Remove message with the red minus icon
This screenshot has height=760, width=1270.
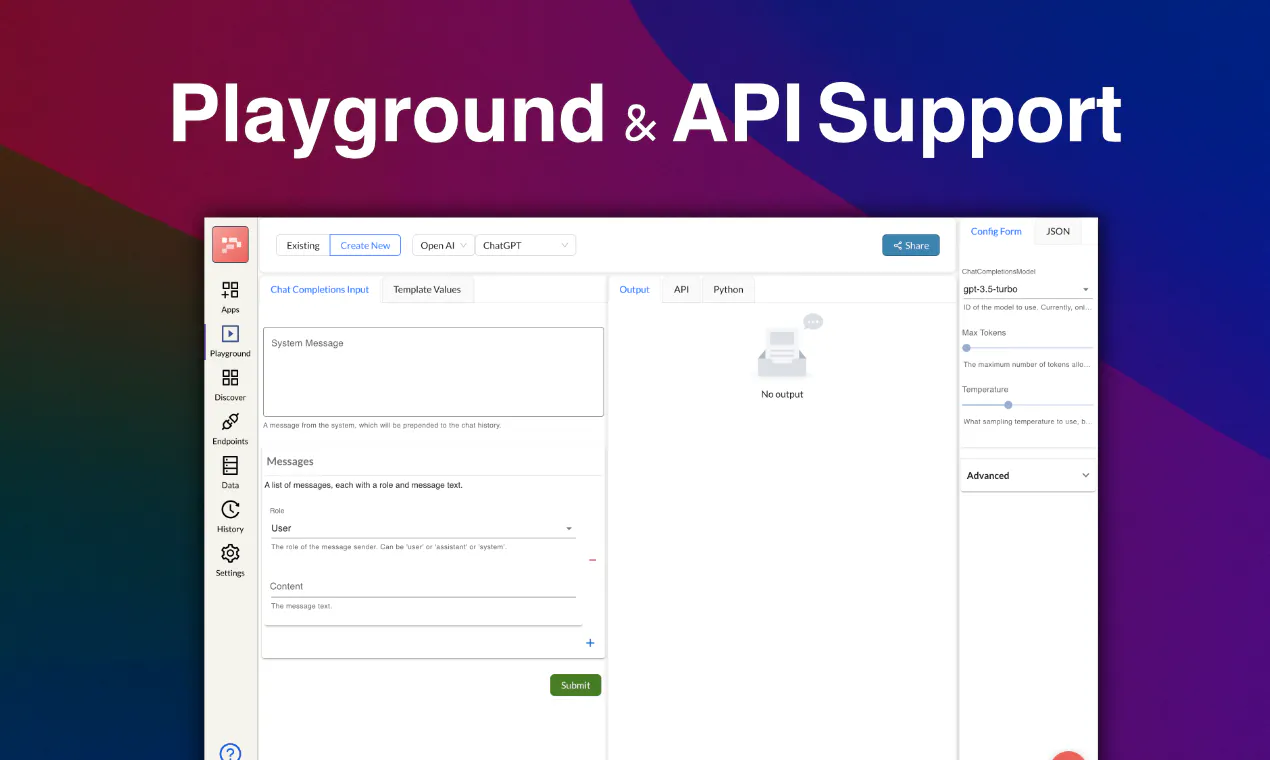point(592,560)
